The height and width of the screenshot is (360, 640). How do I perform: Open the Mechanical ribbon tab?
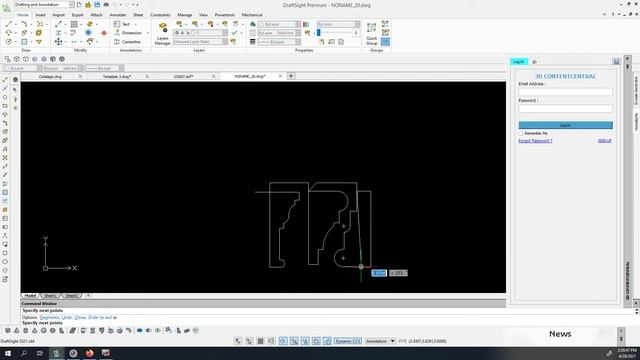[252, 15]
